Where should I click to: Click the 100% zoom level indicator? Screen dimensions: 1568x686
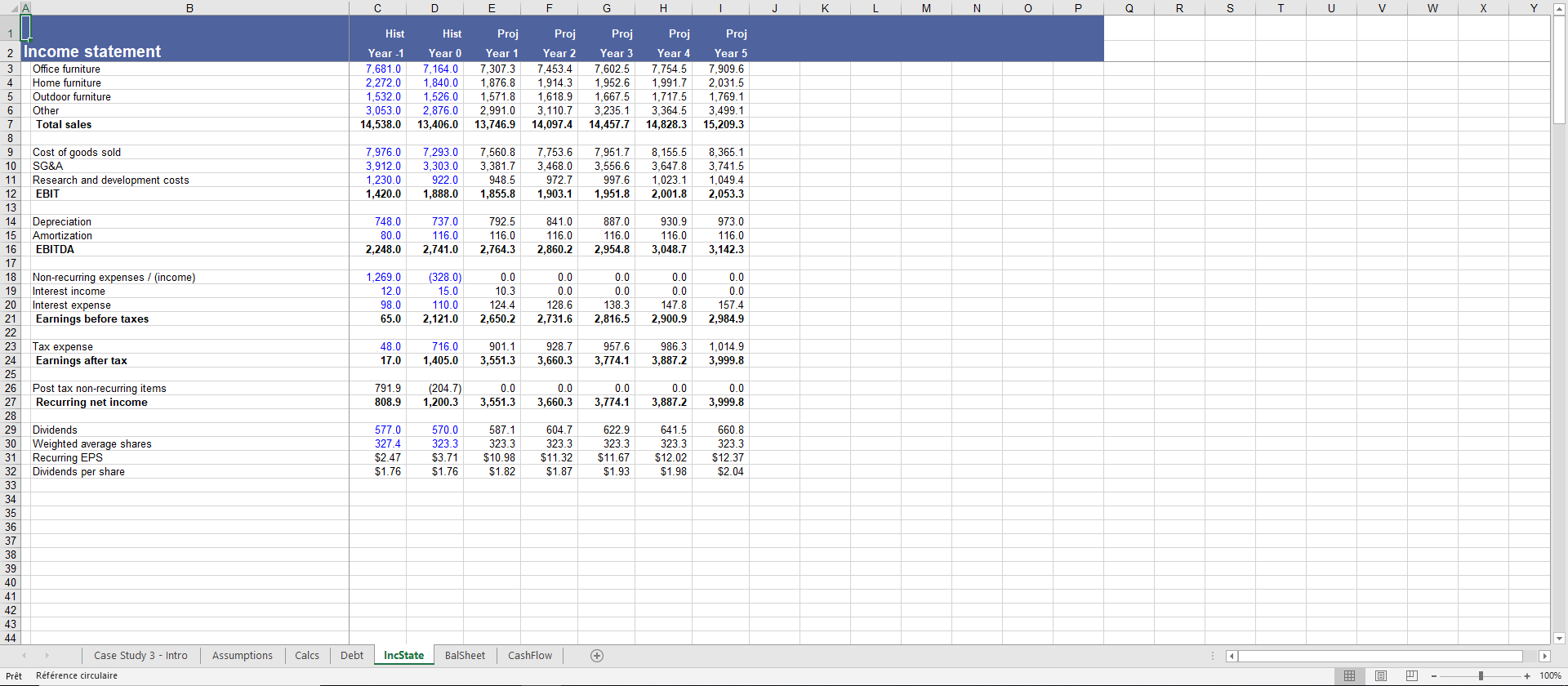pos(1550,676)
